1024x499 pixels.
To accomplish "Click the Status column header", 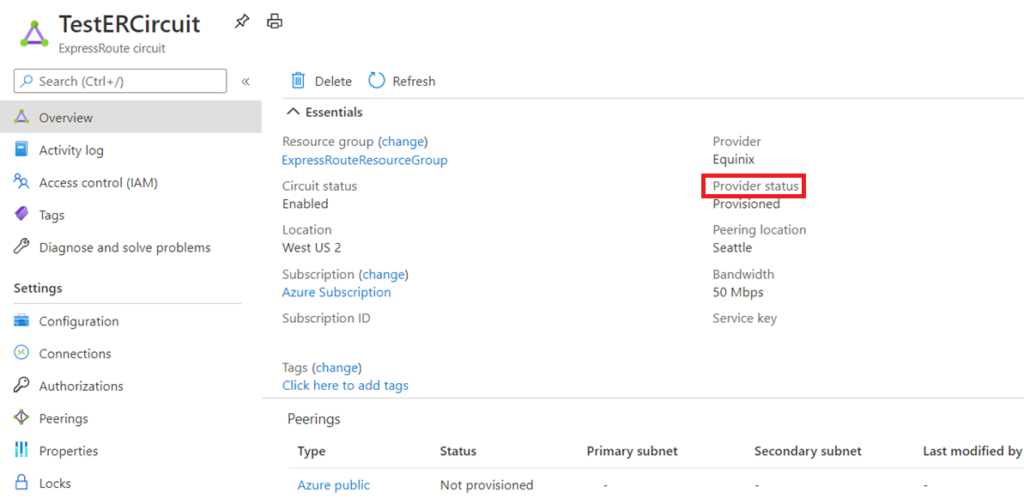I will (x=458, y=451).
